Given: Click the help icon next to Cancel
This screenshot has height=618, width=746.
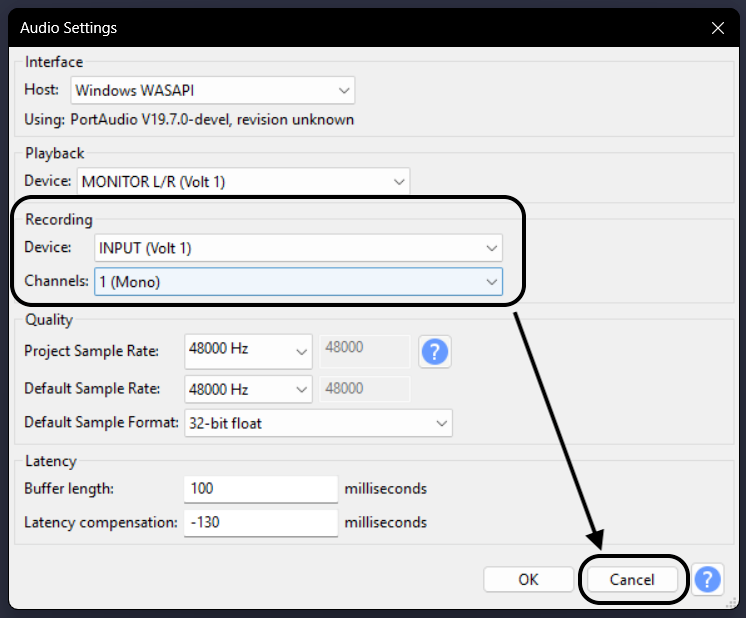Looking at the screenshot, I should coord(708,580).
